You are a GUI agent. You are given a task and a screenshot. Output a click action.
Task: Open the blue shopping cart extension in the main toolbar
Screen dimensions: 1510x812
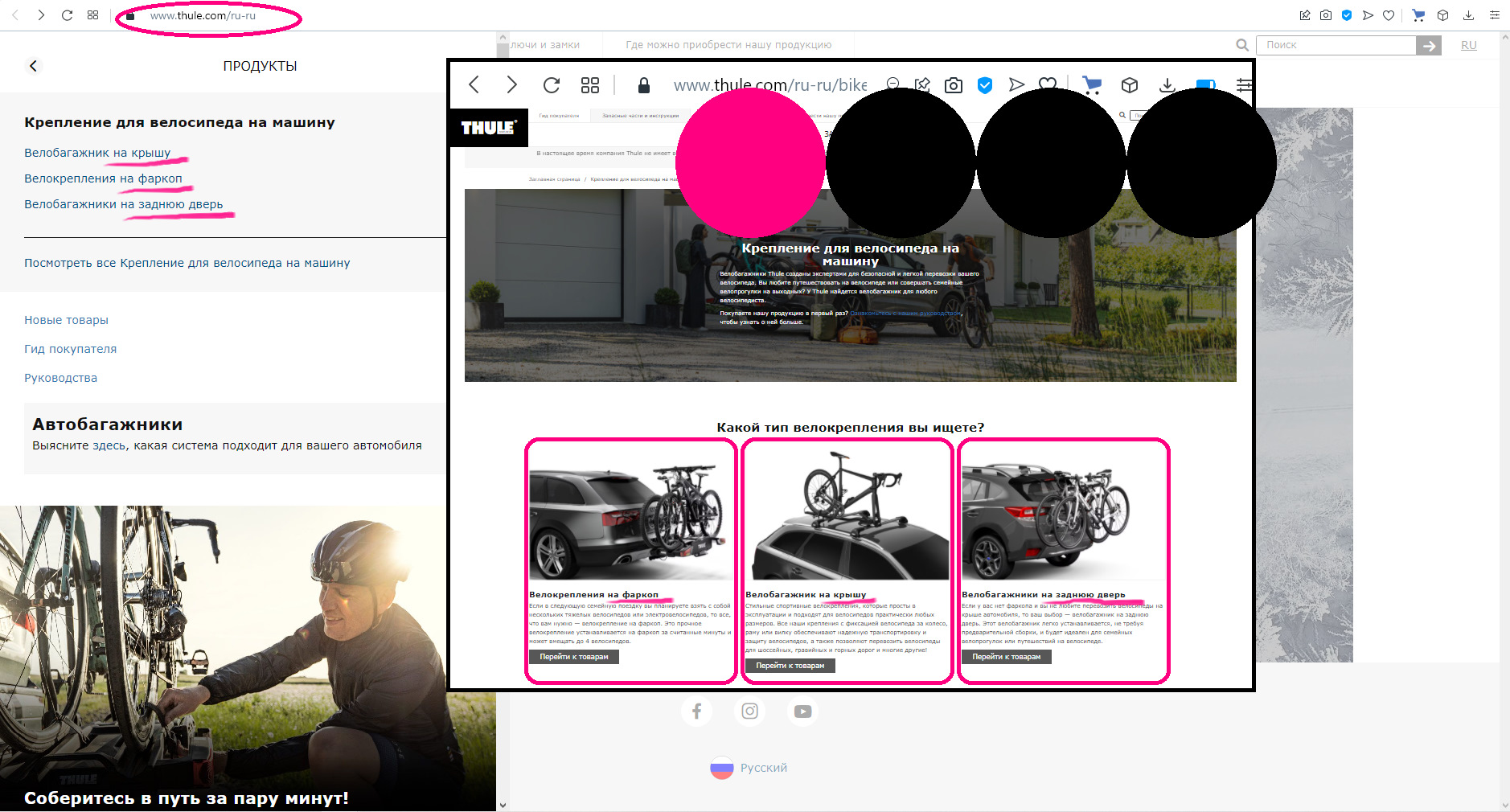[x=1418, y=15]
